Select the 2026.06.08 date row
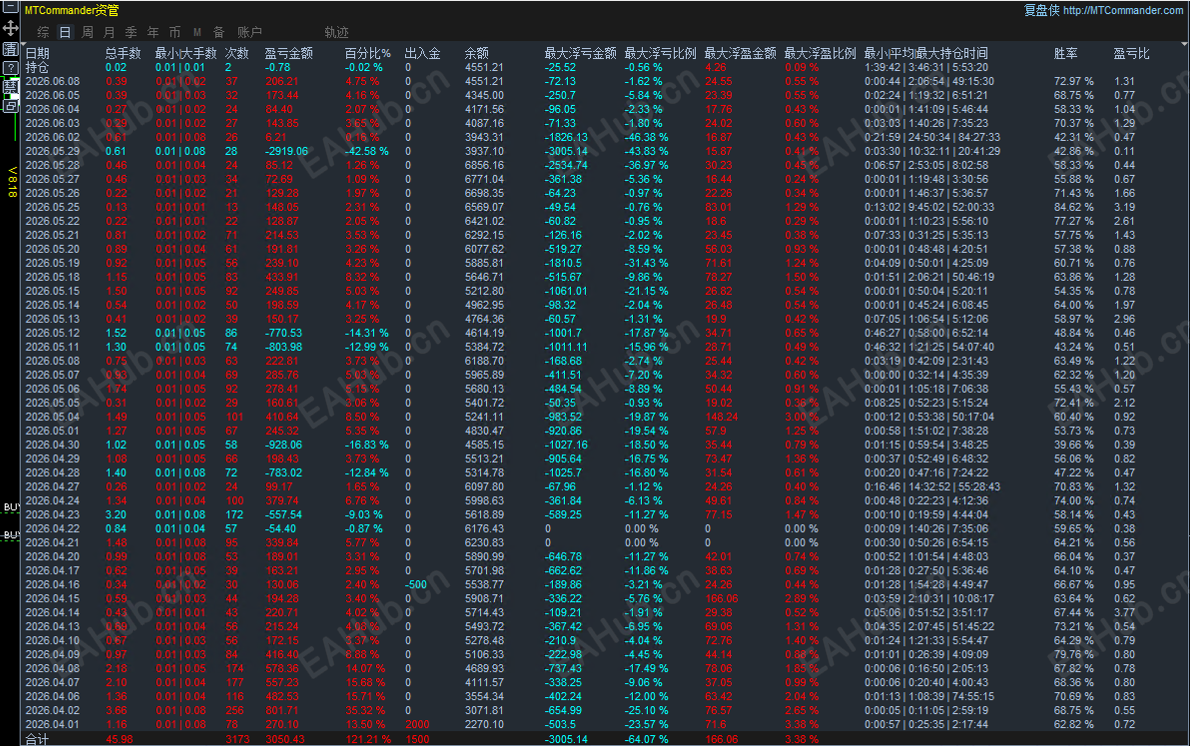 coord(52,81)
